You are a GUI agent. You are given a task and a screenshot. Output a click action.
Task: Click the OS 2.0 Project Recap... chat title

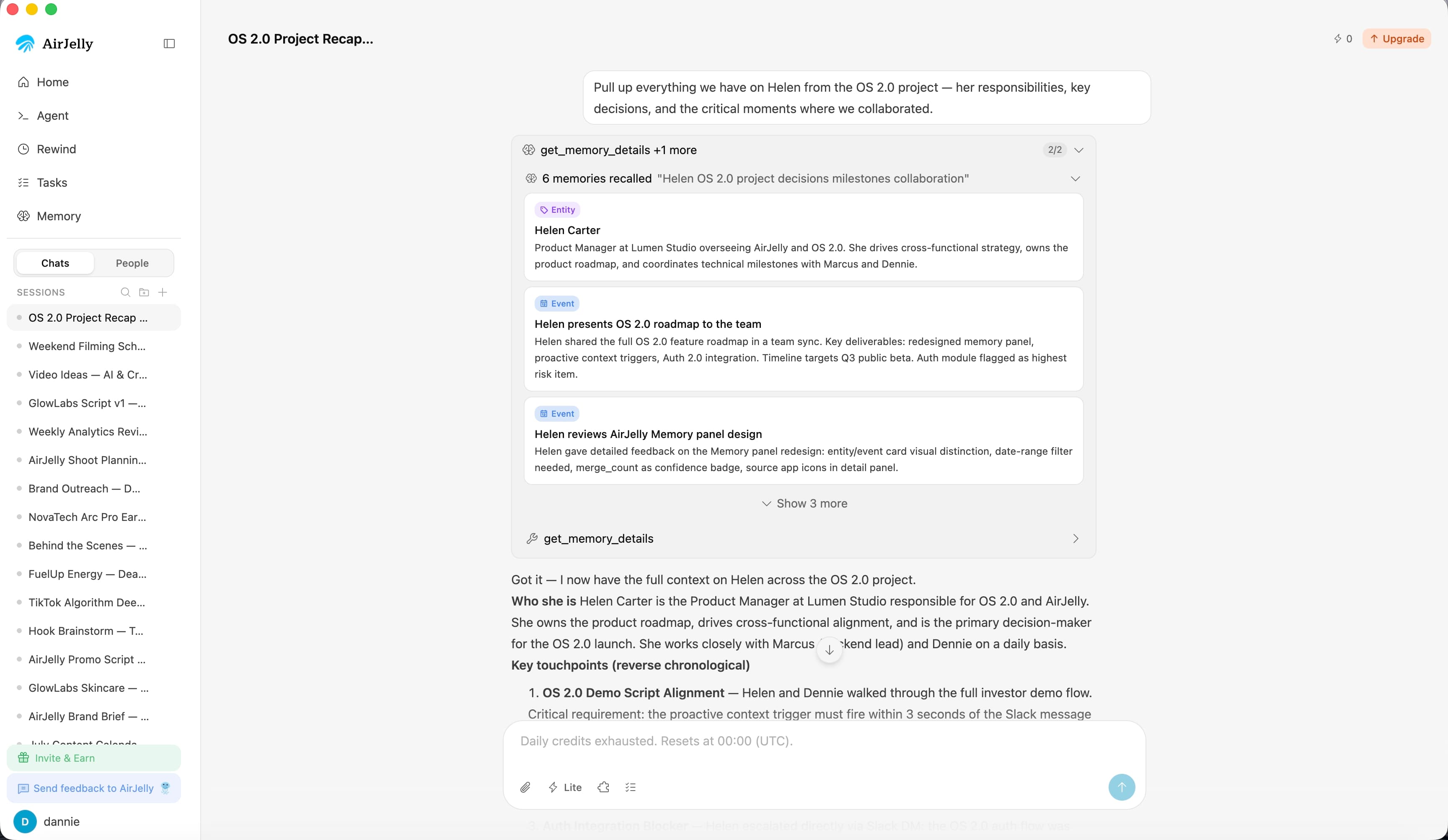click(300, 39)
